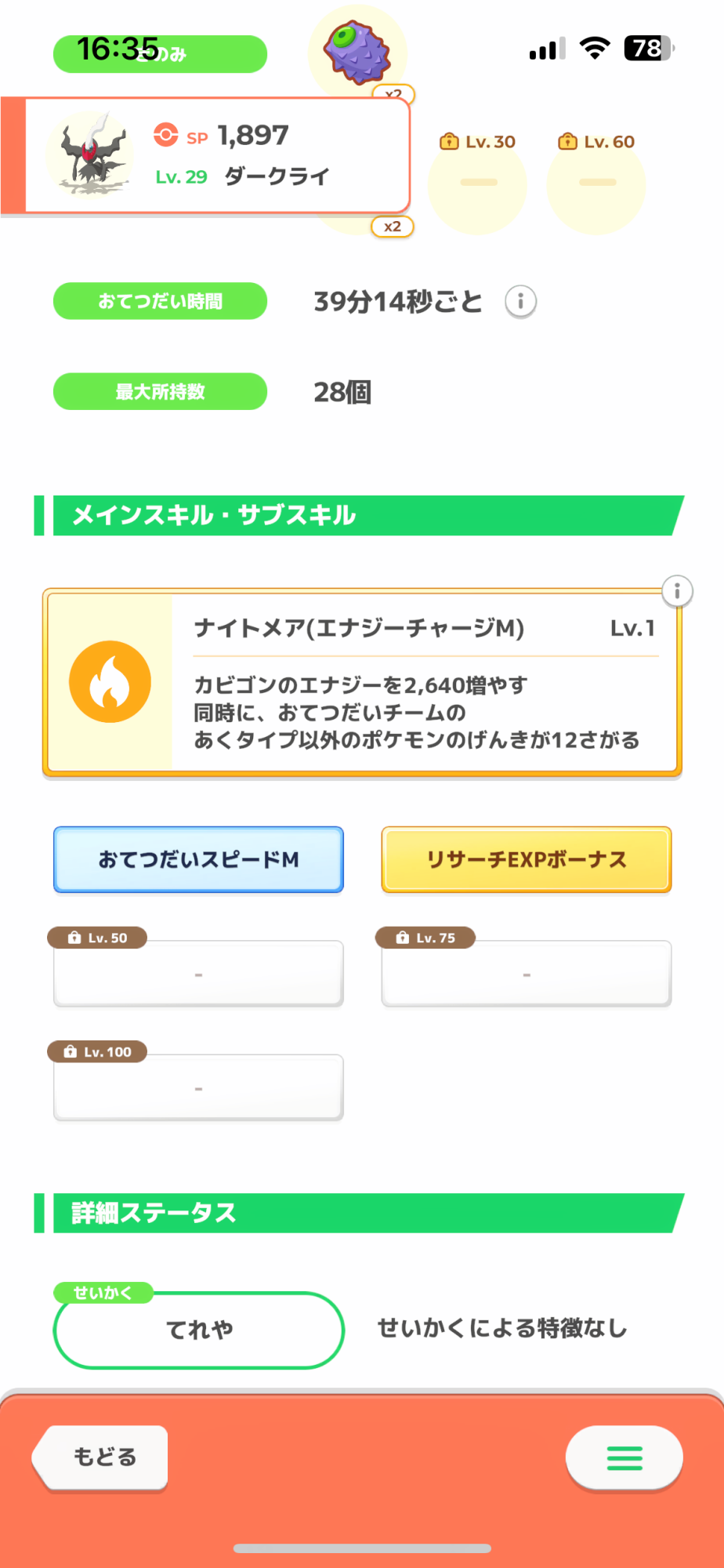724x1568 pixels.
Task: Tap the orange flame skill icon
Action: (110, 682)
